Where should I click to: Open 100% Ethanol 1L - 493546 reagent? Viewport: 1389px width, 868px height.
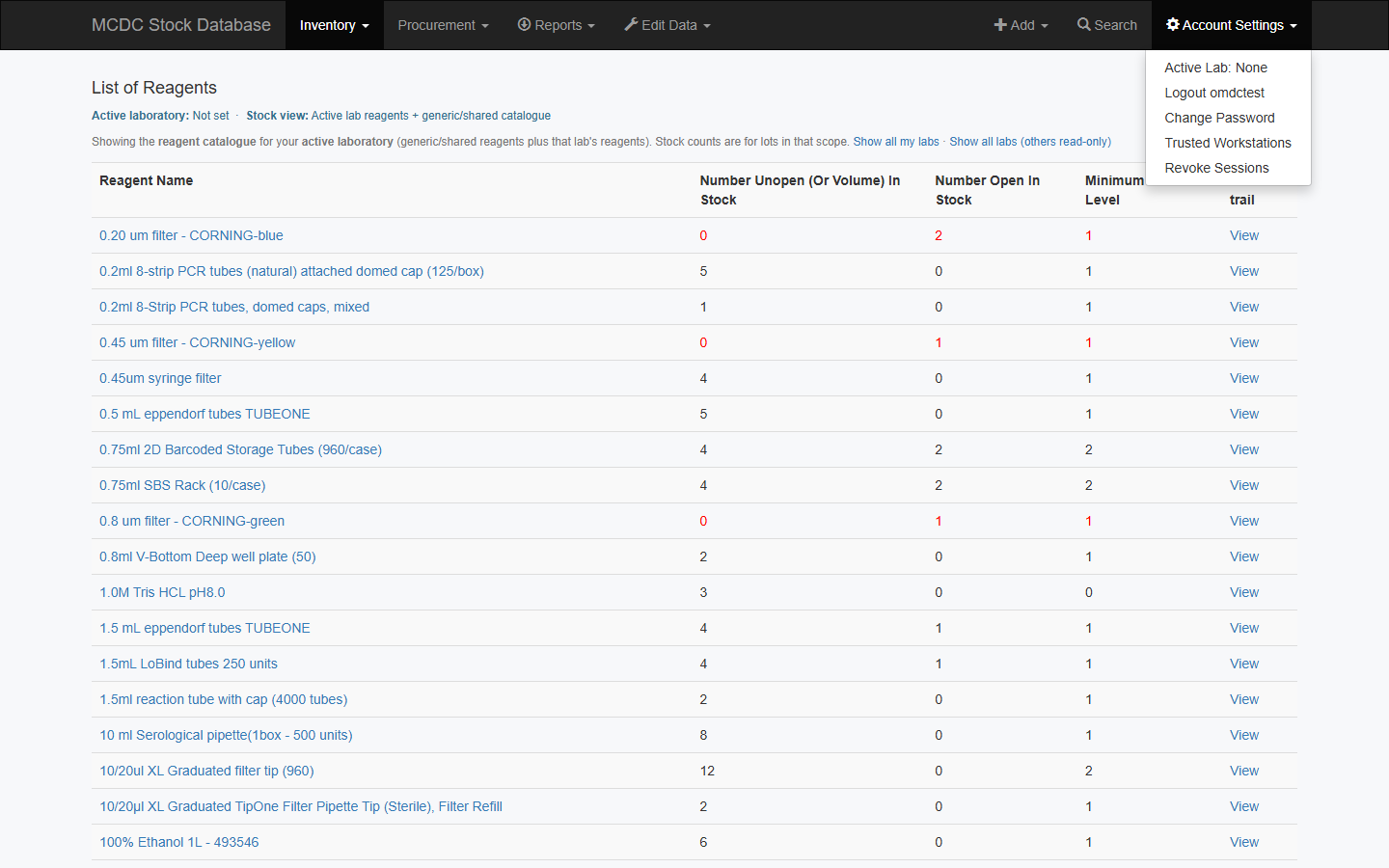(179, 842)
